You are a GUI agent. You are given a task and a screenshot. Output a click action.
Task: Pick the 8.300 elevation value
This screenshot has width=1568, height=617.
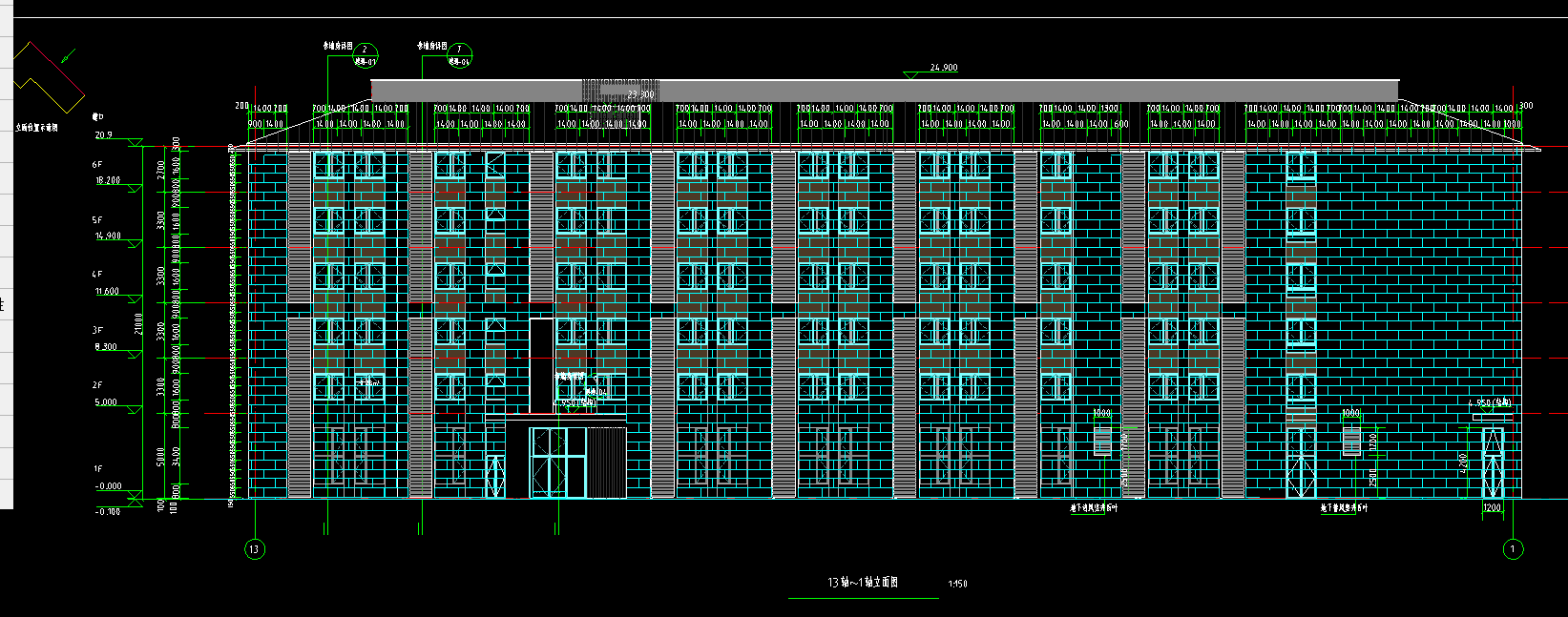[x=105, y=347]
